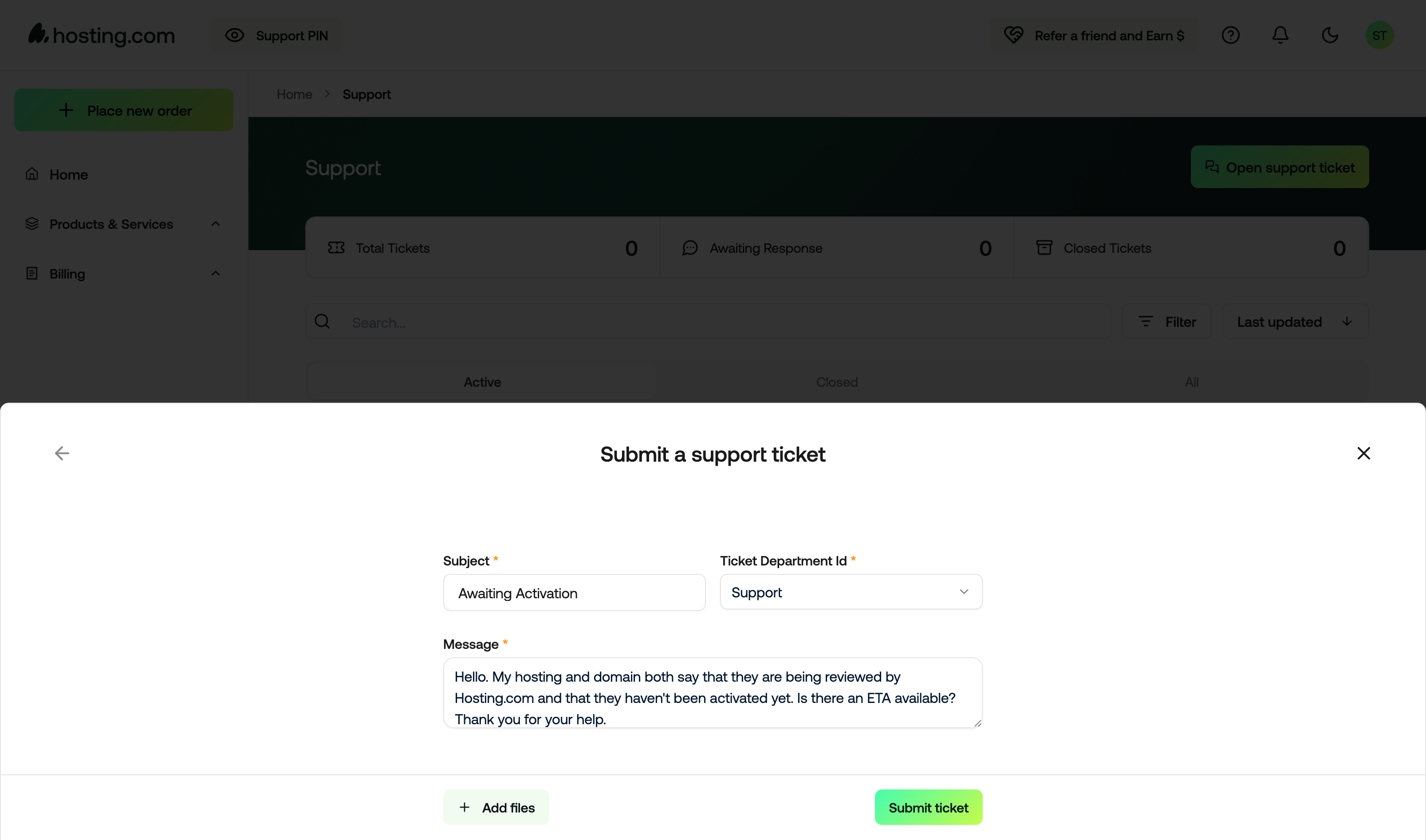This screenshot has width=1426, height=840.
Task: Select the Awaiting Response ticket icon
Action: coord(689,248)
